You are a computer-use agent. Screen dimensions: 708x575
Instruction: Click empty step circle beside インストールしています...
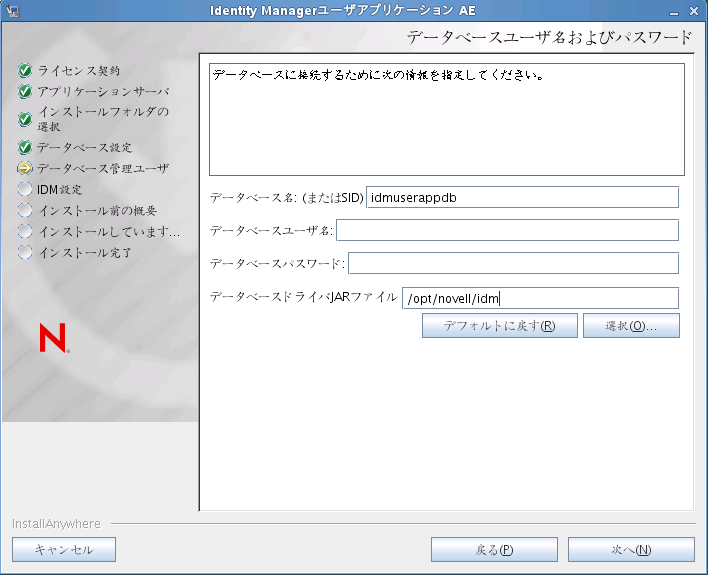click(25, 232)
